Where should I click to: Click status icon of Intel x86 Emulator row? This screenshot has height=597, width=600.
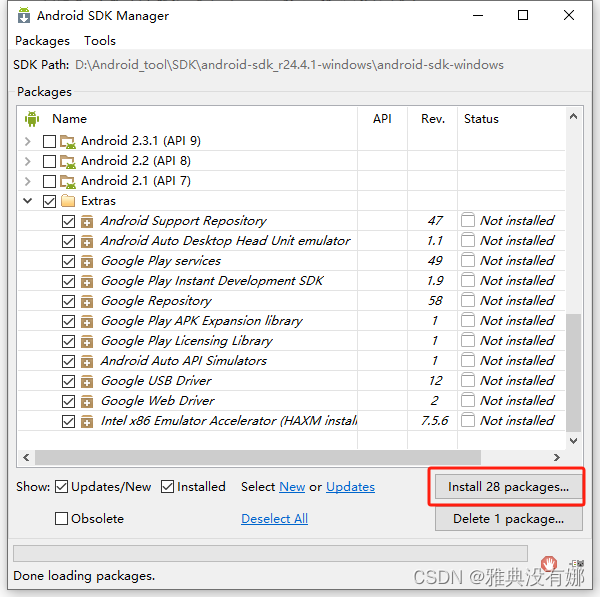(x=468, y=420)
